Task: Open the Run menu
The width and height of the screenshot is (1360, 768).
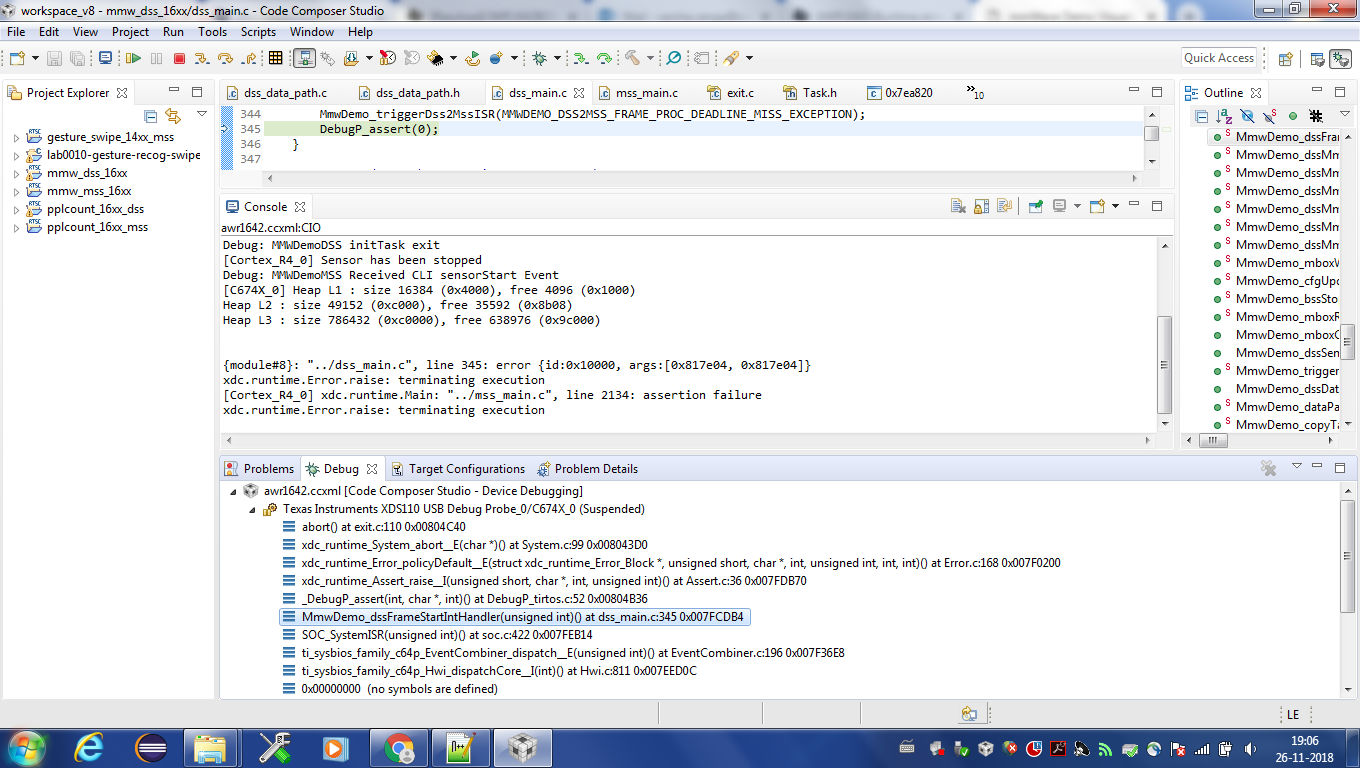Action: point(173,32)
